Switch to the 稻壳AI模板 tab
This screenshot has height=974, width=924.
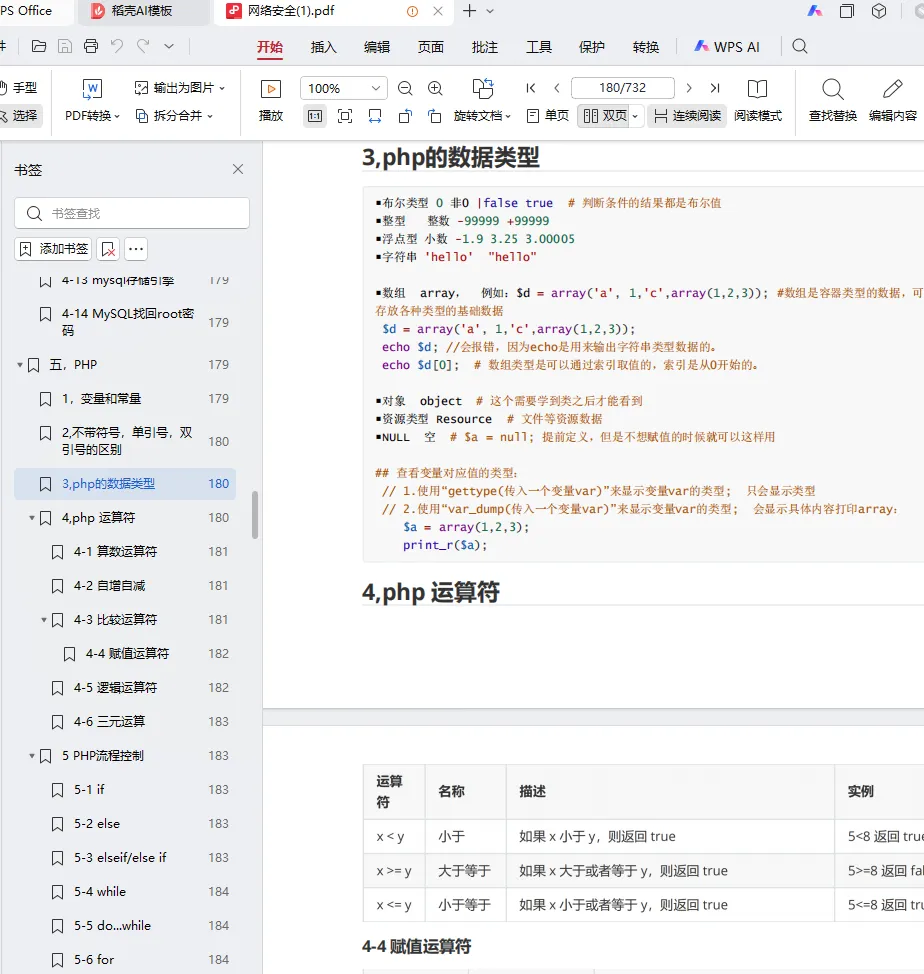pos(143,11)
